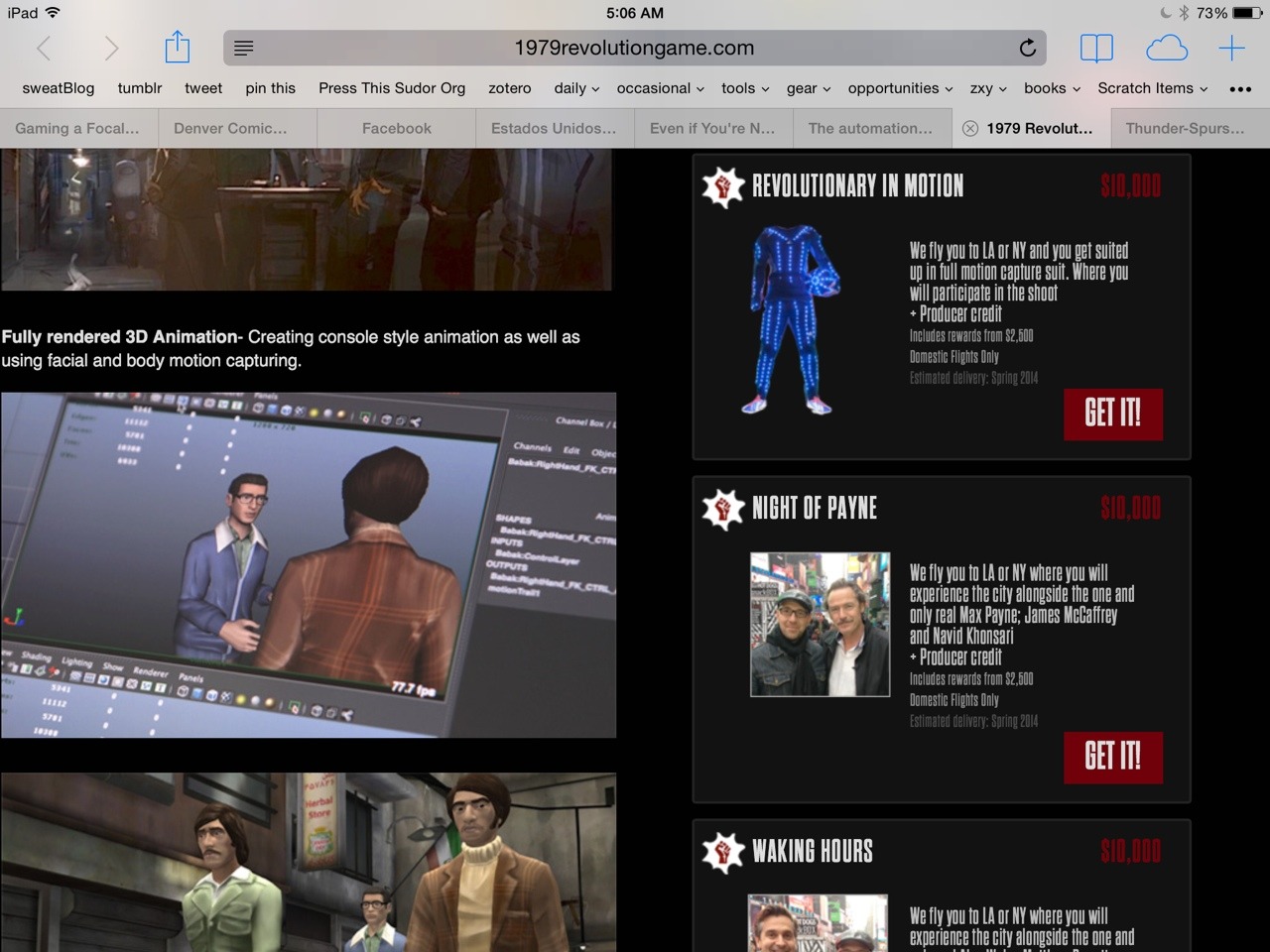Screen dimensions: 1270x952
Task: Reload the page with refresh icon
Action: click(x=1027, y=48)
